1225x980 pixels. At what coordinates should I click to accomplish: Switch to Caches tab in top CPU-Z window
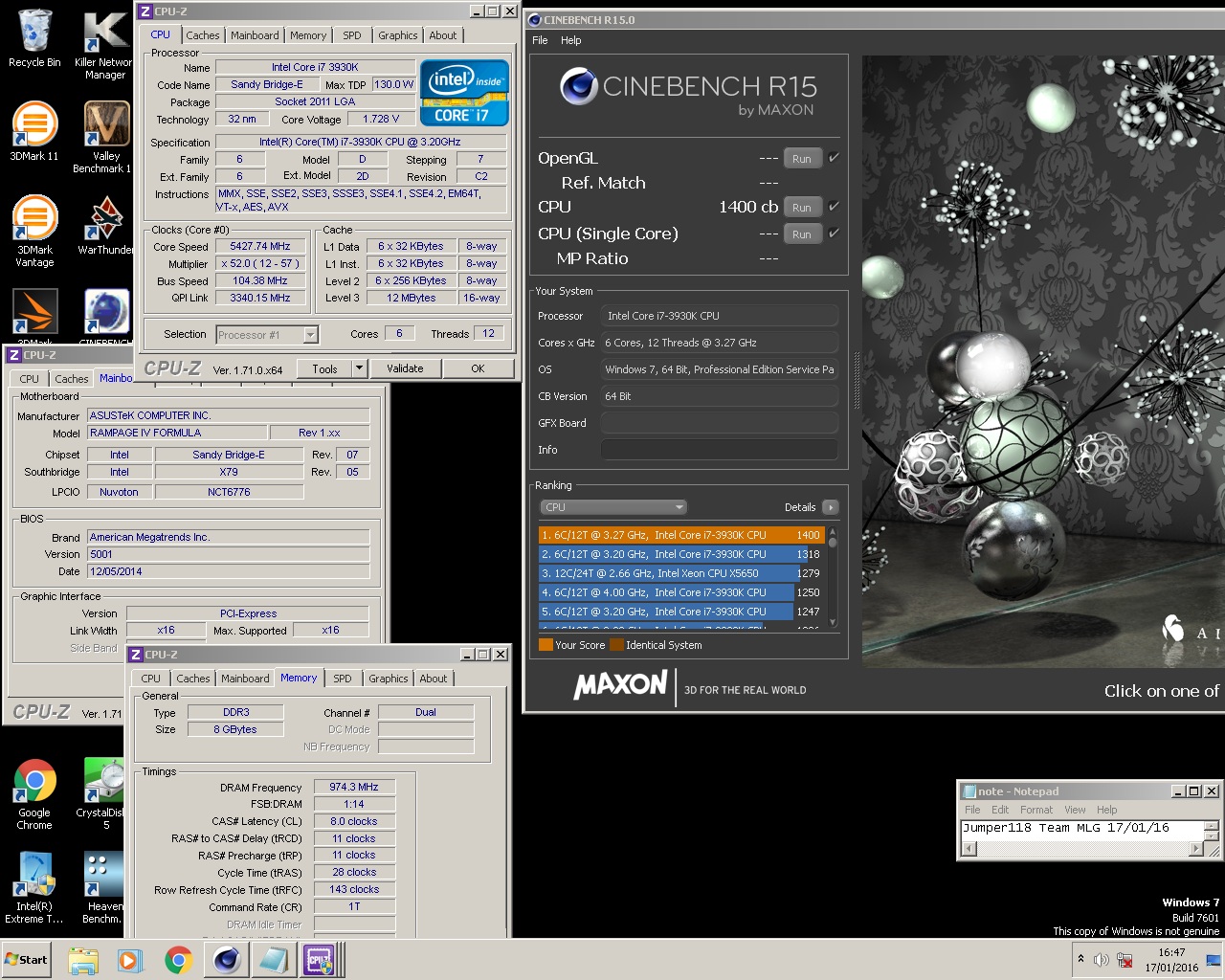coord(203,35)
